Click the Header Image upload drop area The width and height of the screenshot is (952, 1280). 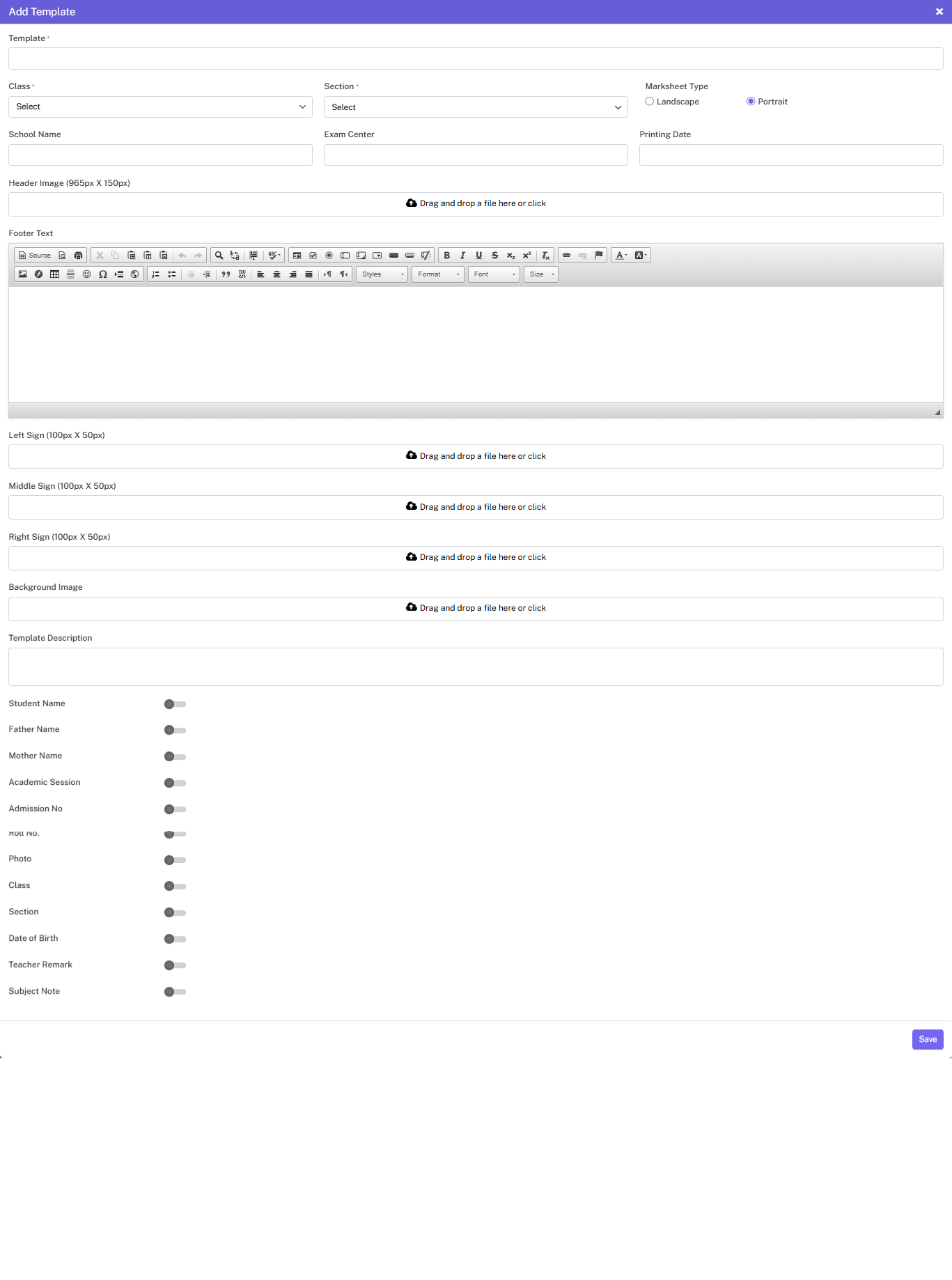point(476,204)
